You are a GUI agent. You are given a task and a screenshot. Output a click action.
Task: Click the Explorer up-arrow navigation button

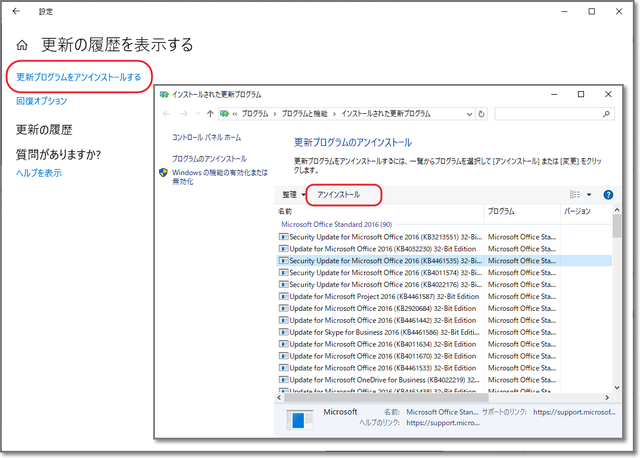209,114
